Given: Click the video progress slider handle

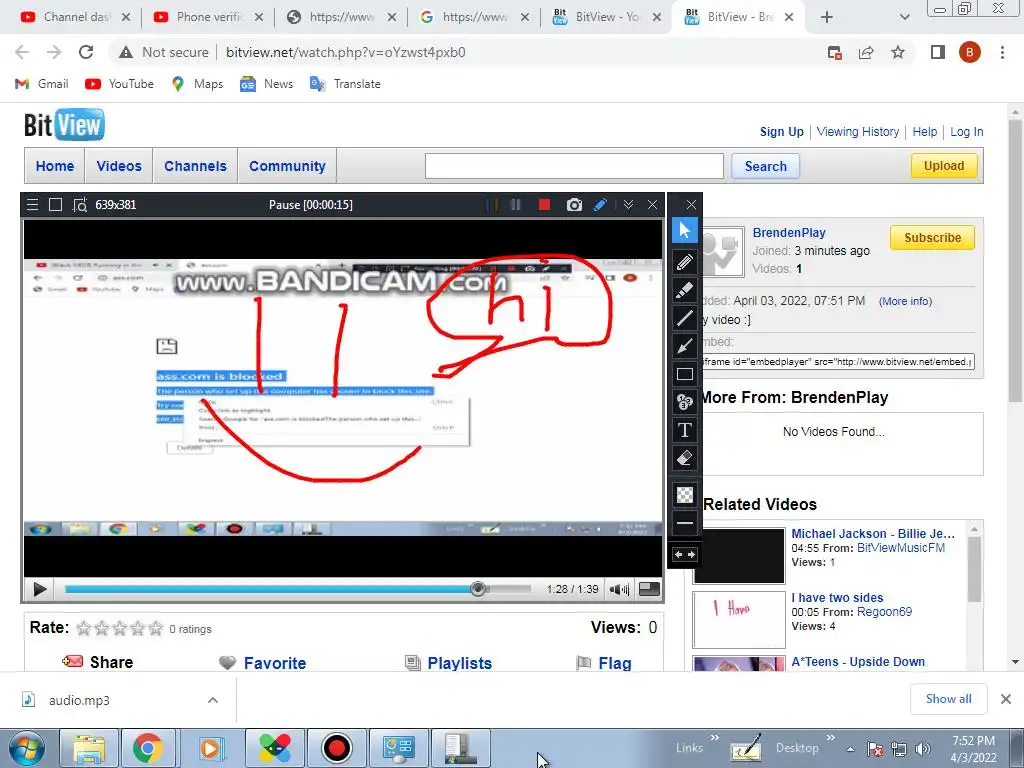Looking at the screenshot, I should (x=478, y=589).
